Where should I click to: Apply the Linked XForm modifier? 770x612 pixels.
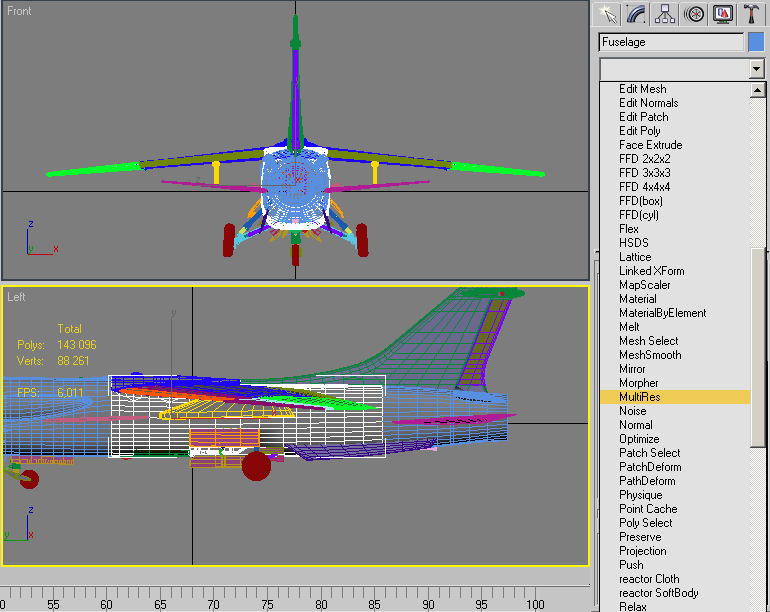pos(652,271)
